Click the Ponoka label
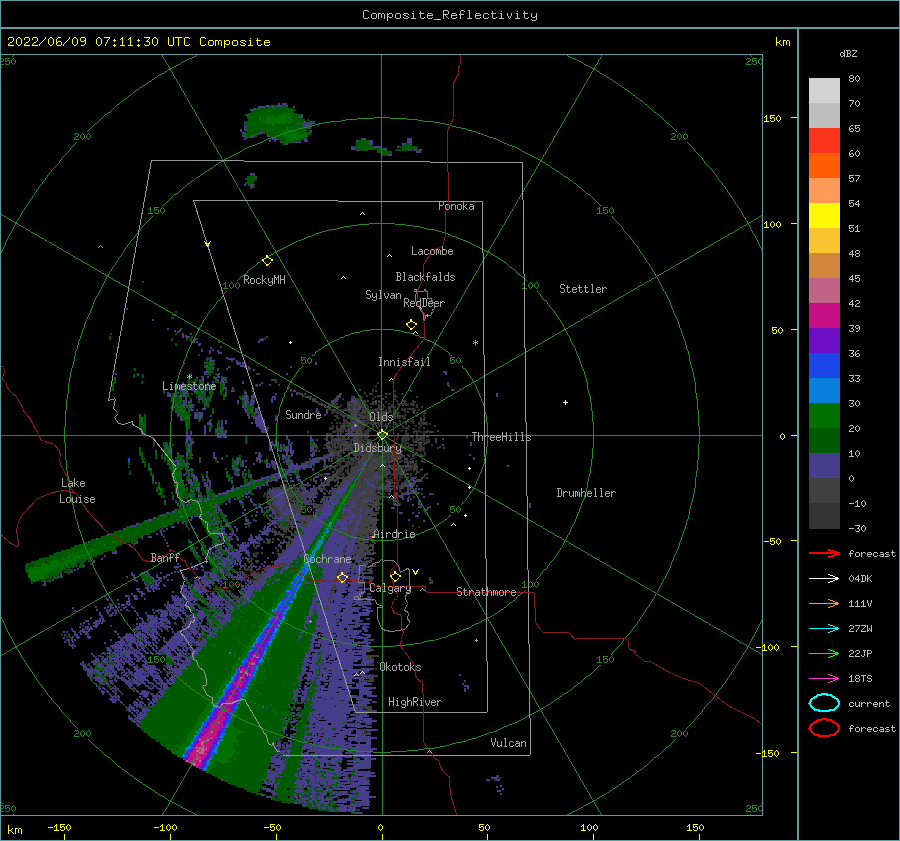 tap(456, 206)
